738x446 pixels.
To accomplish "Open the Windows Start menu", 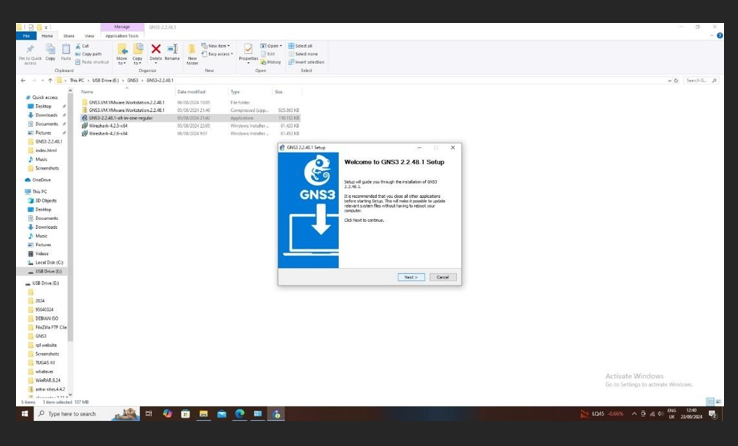I will pos(24,414).
